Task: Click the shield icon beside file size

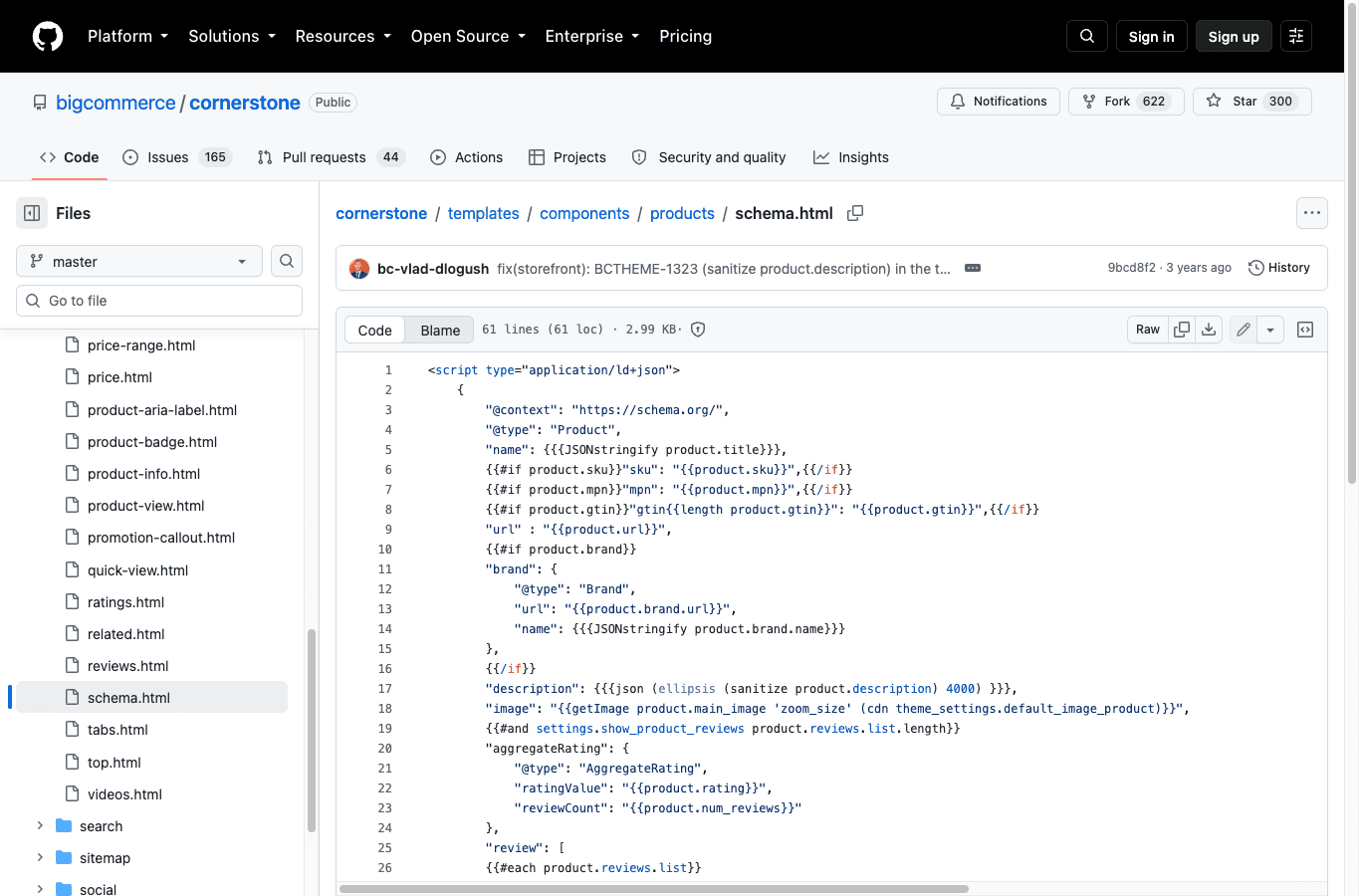Action: point(698,330)
